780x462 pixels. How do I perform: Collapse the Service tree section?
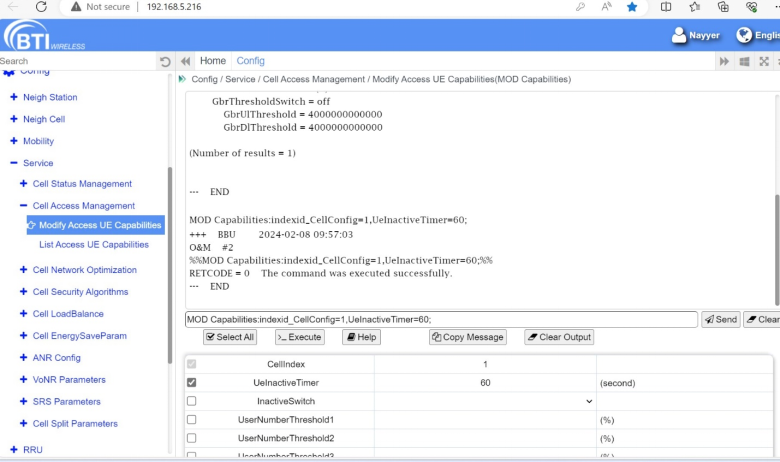coord(14,163)
